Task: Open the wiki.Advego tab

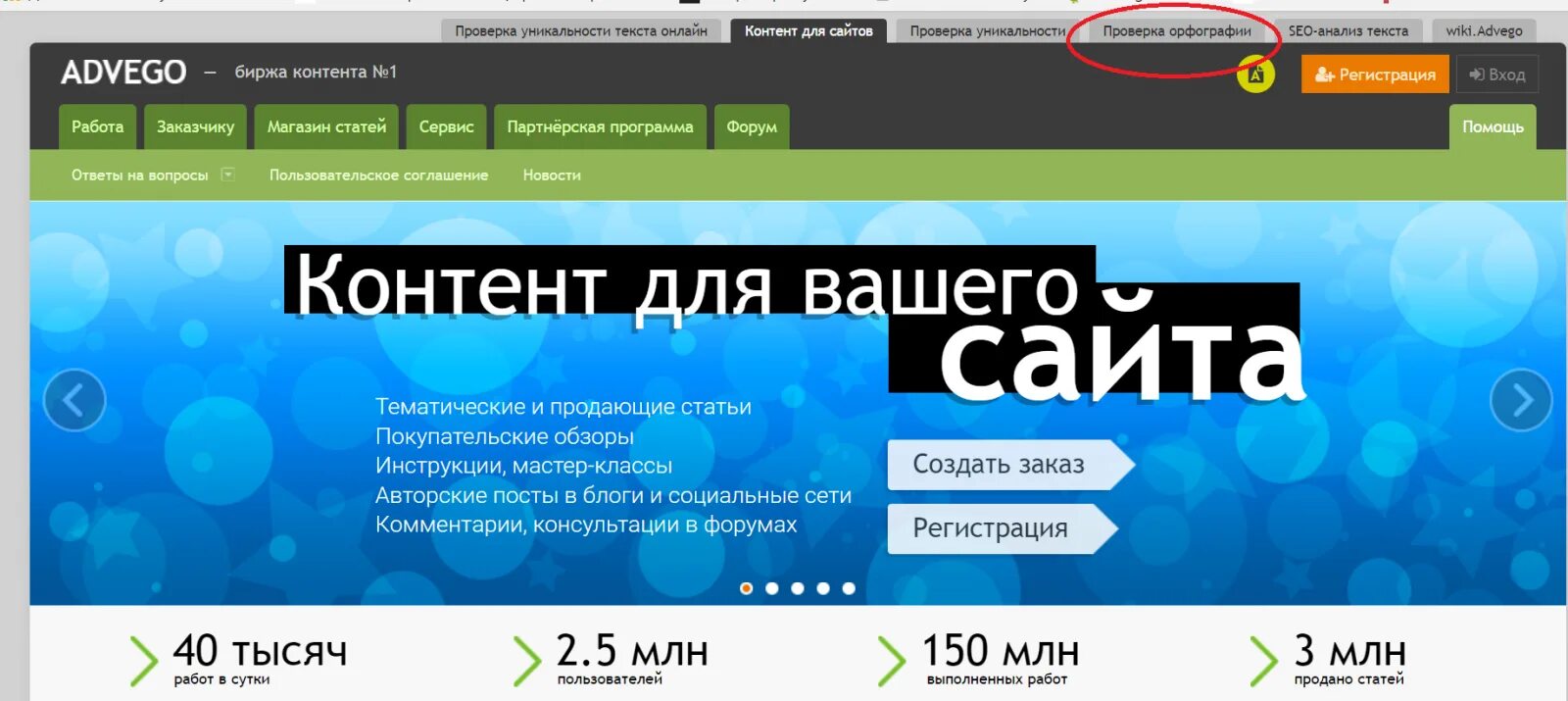Action: [x=1484, y=31]
